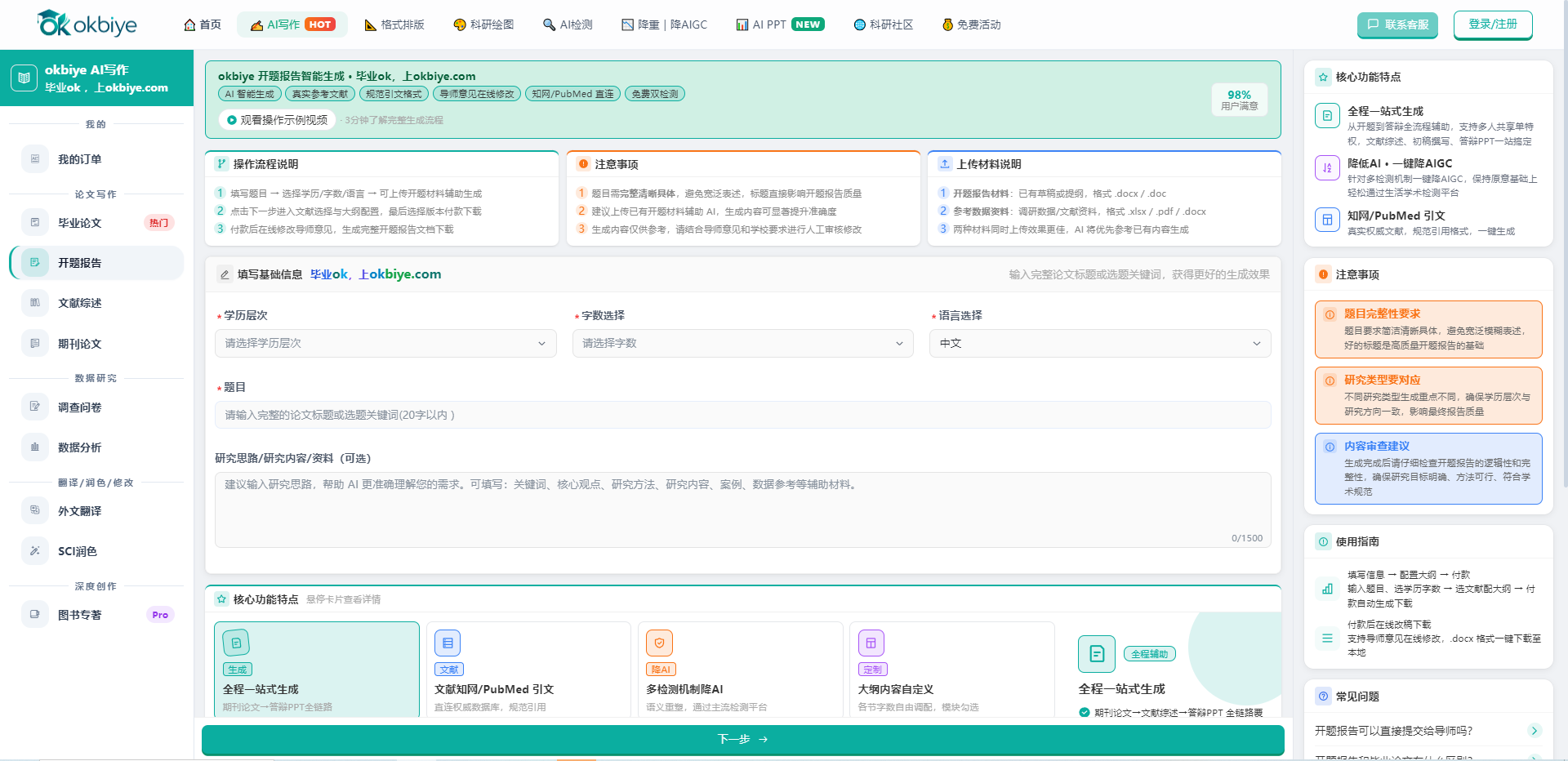Open 免费活动 page
Screen dimensions: 1568x761
(971, 24)
